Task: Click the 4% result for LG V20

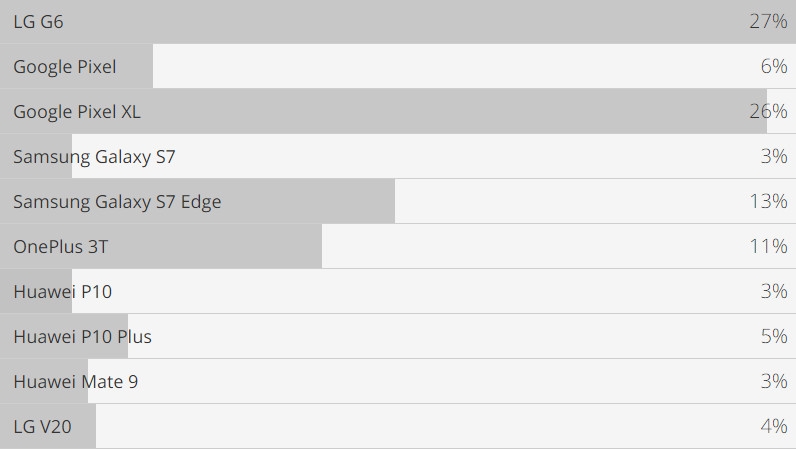Action: (774, 427)
